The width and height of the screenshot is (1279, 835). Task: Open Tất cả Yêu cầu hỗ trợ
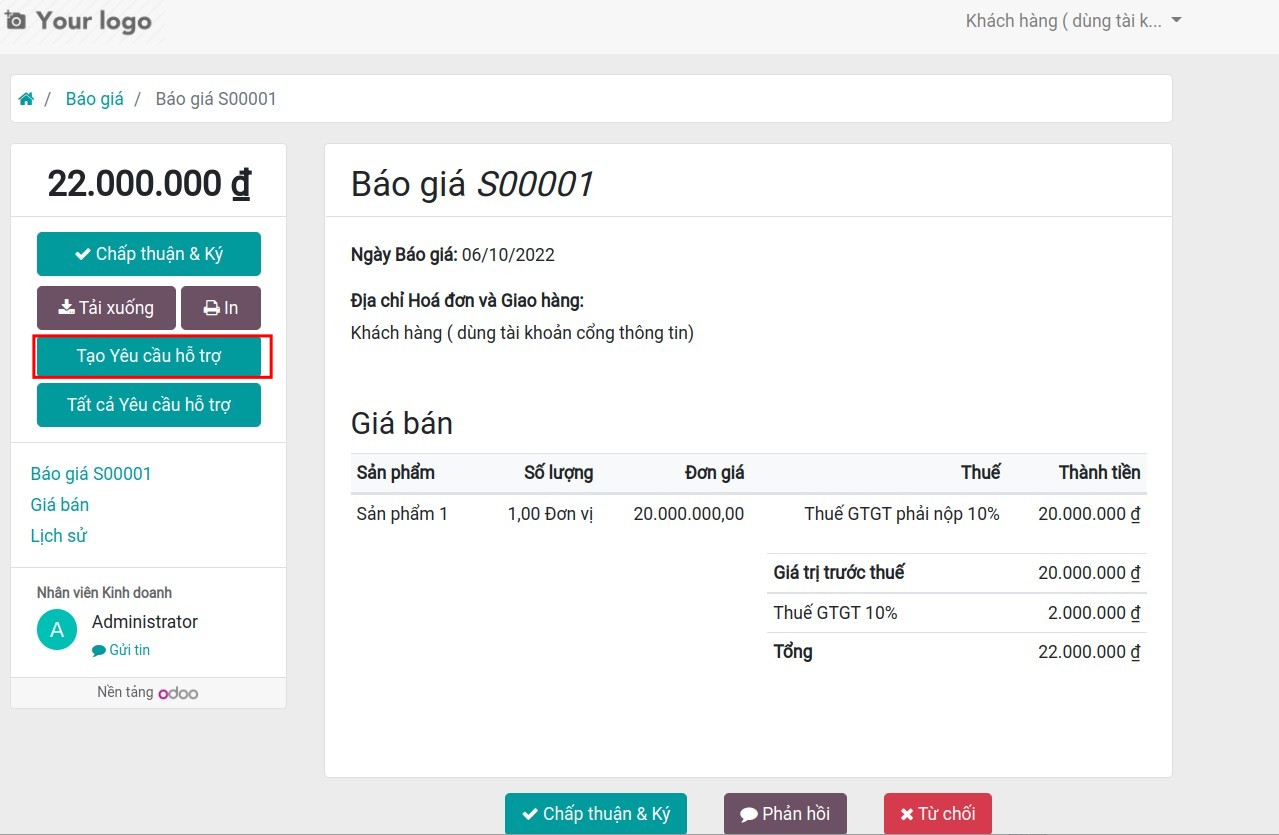click(149, 405)
